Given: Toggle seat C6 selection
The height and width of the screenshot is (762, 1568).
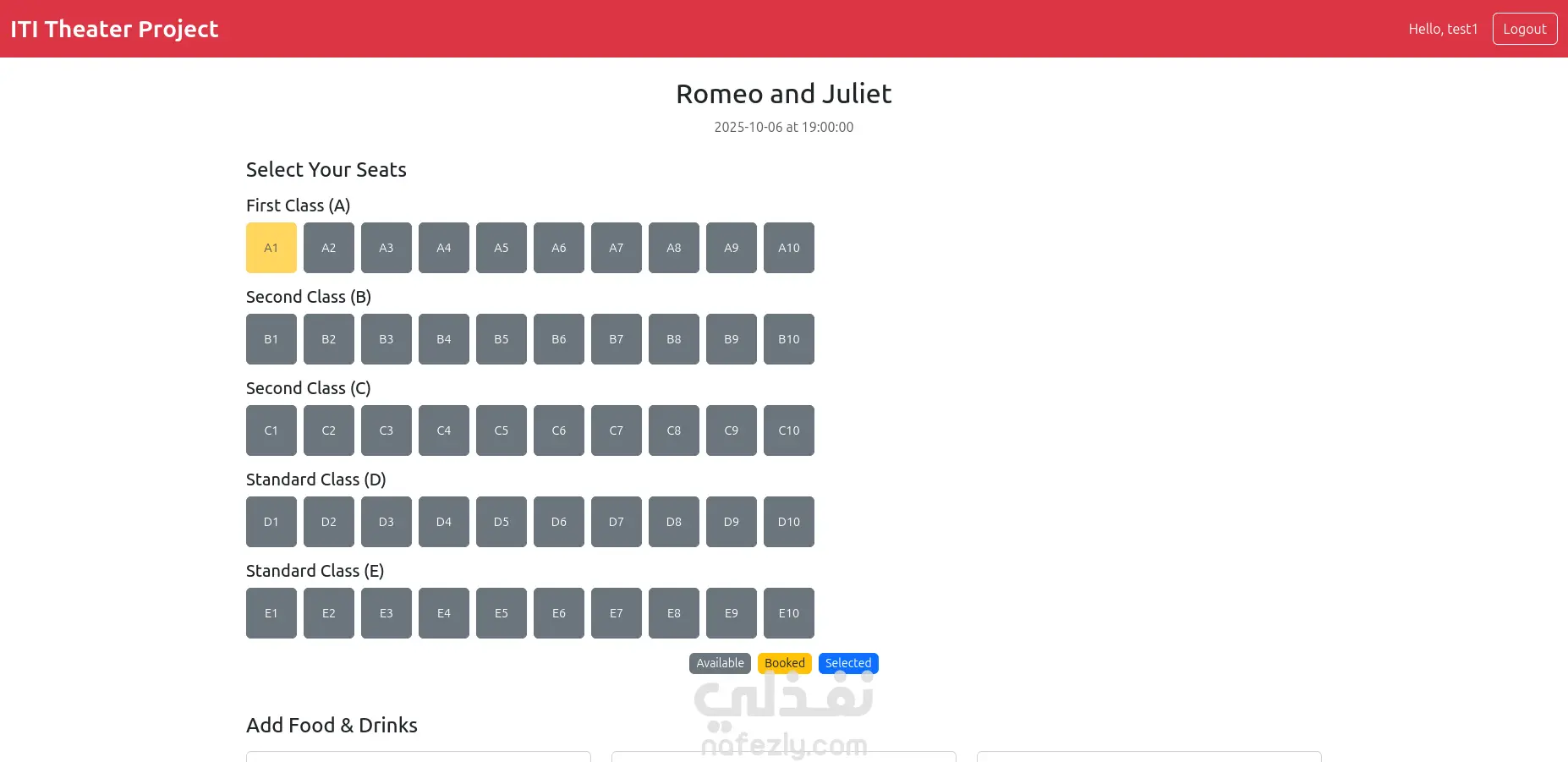Looking at the screenshot, I should [559, 430].
